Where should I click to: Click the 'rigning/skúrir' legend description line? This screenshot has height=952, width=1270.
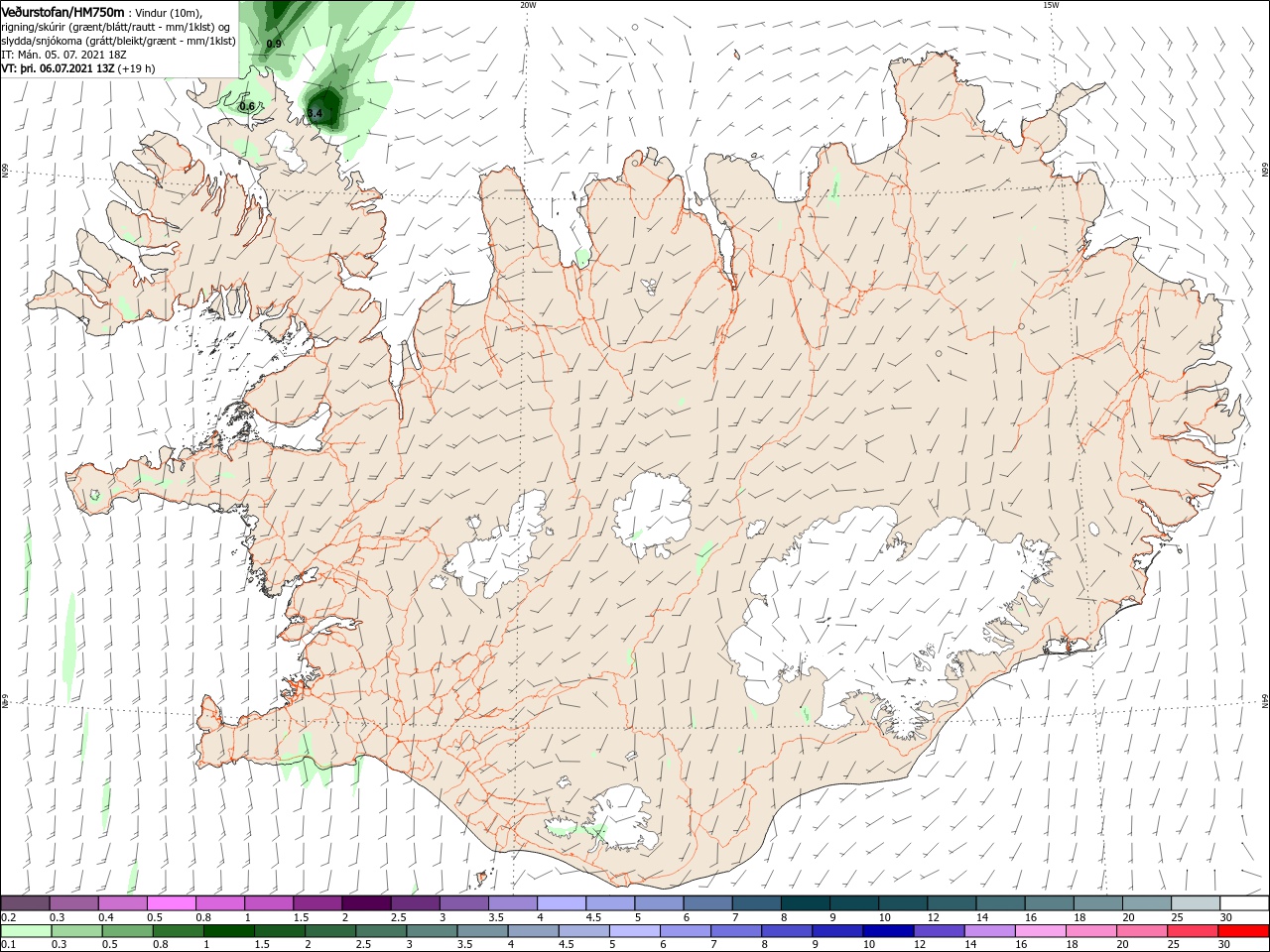pyautogui.click(x=117, y=27)
